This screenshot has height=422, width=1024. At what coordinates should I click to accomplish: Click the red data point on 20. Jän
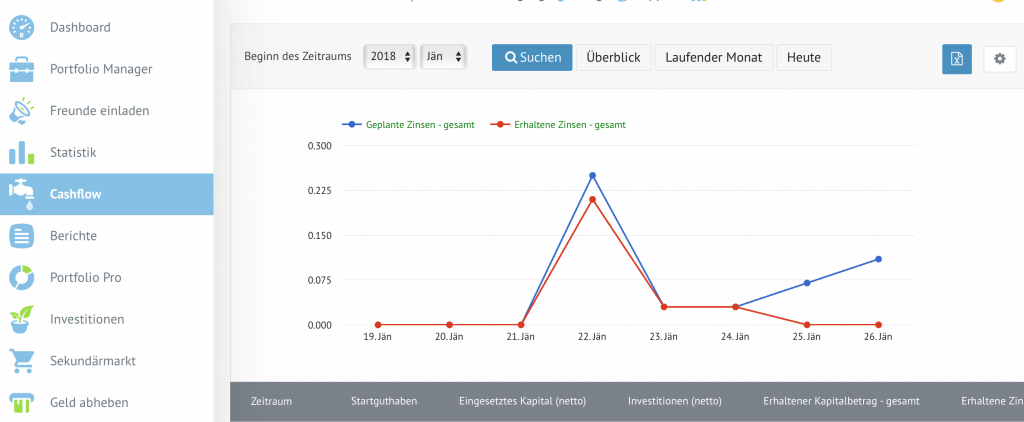[449, 325]
